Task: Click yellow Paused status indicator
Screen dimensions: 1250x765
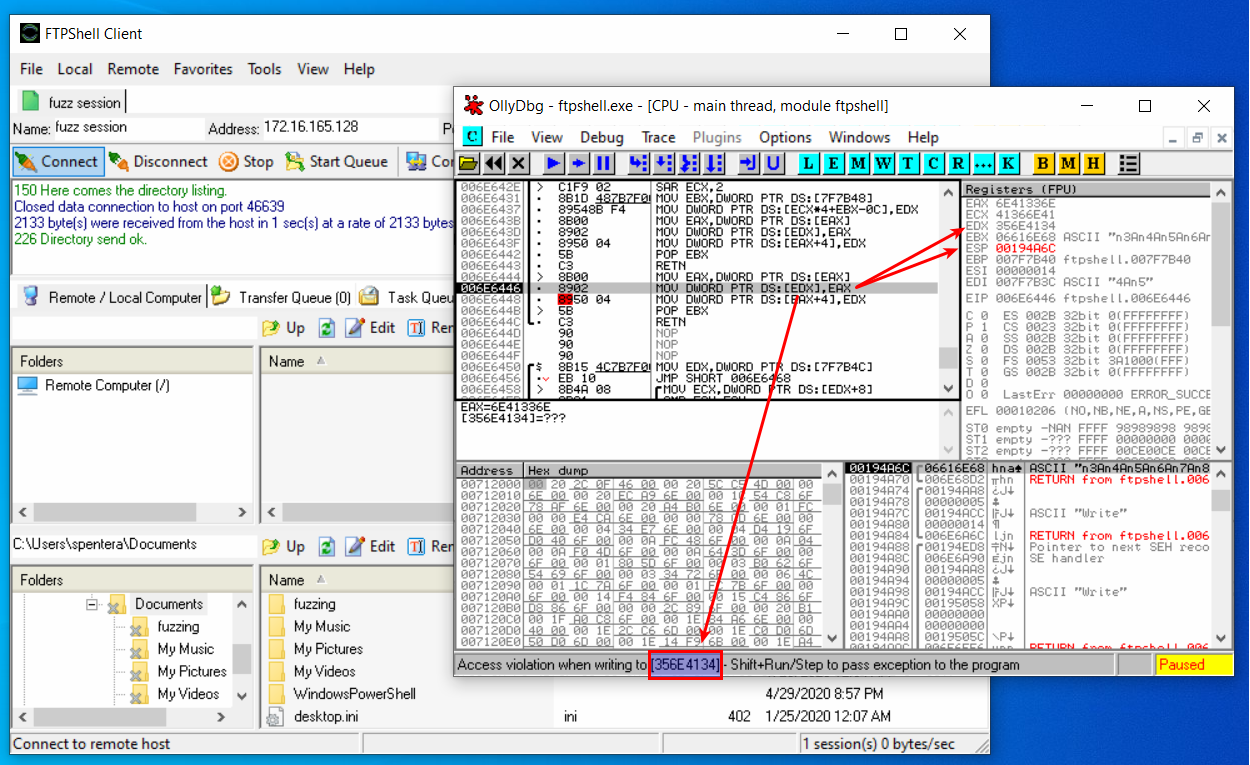Action: (x=1195, y=665)
